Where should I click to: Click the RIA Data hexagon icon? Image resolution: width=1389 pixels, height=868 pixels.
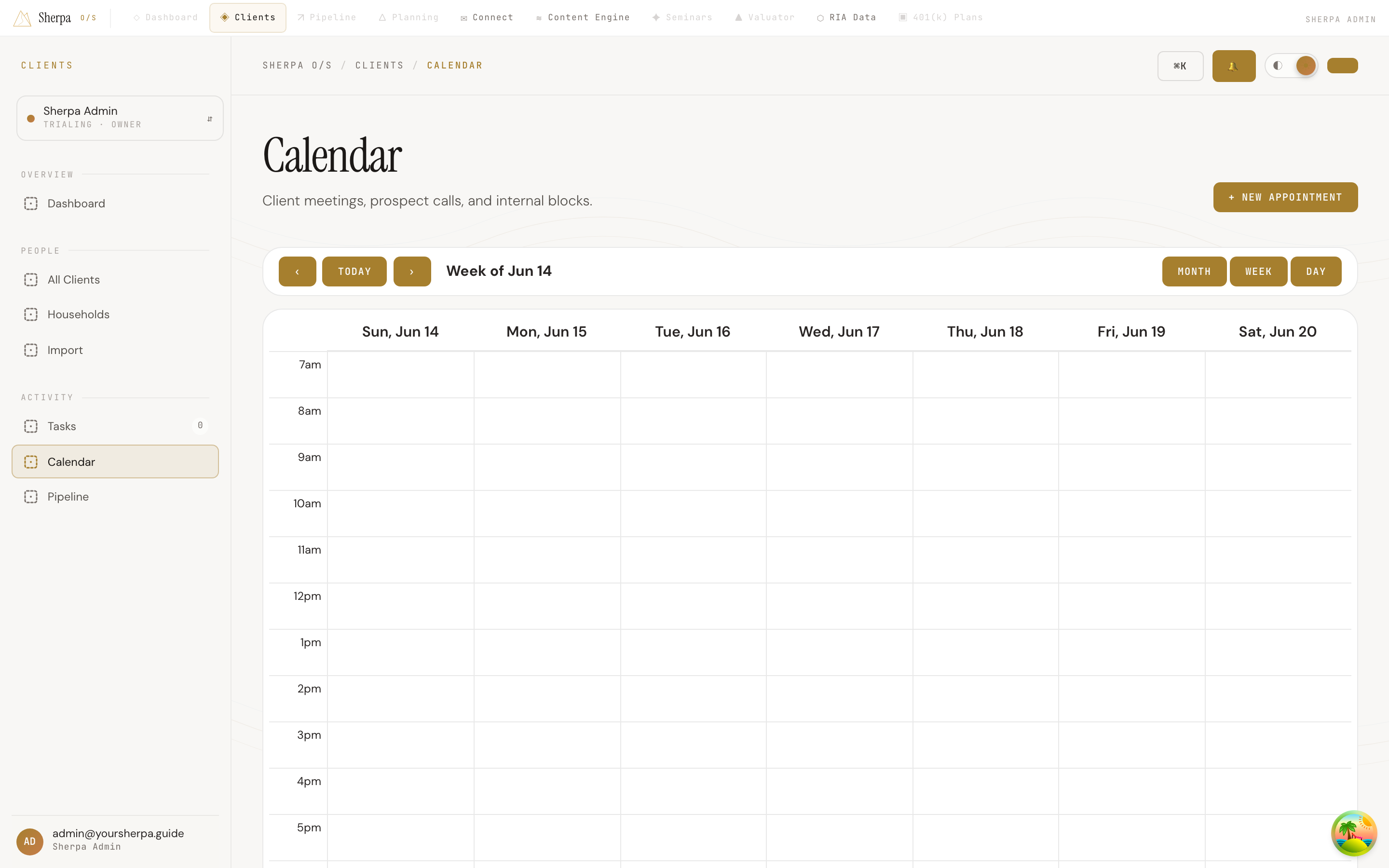click(x=820, y=18)
